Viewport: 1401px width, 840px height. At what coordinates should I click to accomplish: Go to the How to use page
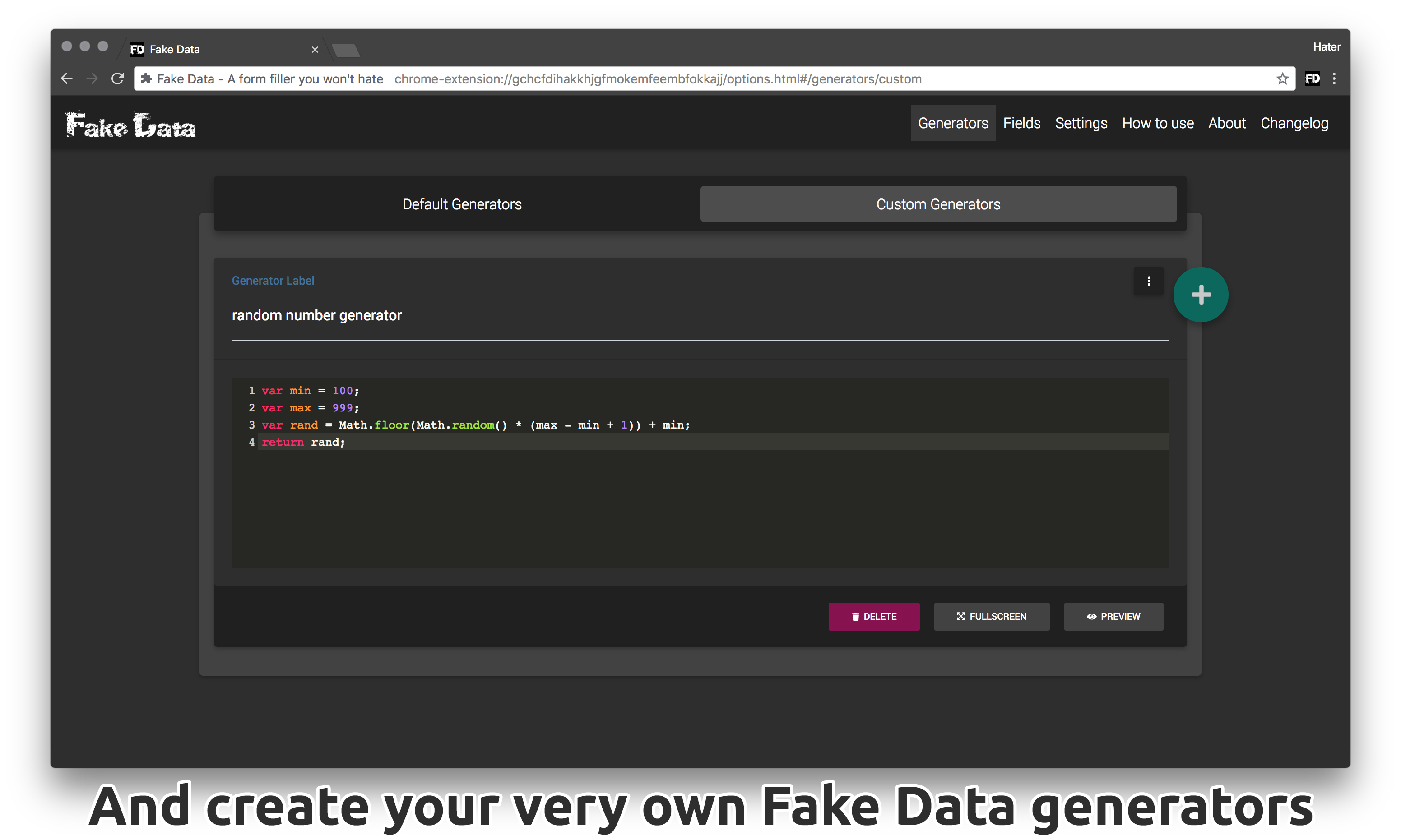(x=1158, y=123)
